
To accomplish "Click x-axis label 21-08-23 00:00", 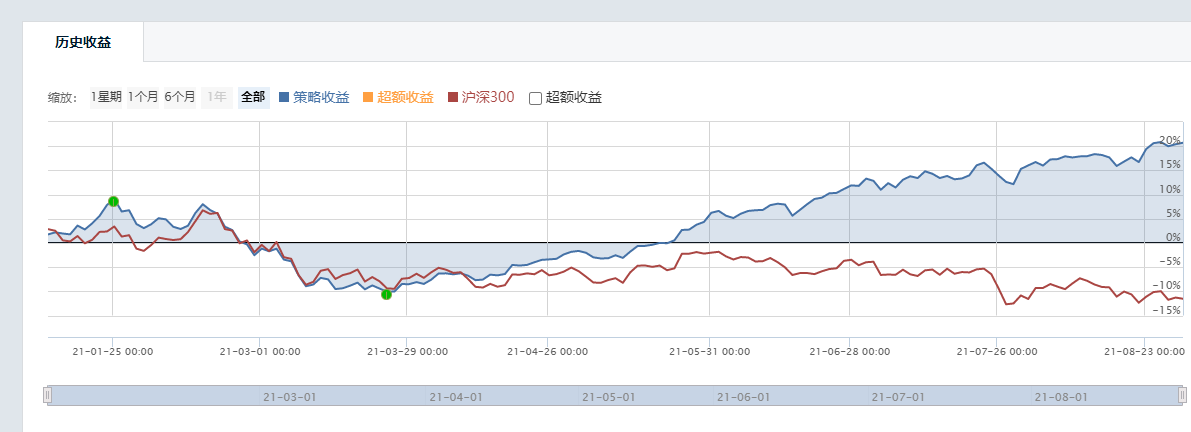I will 1144,352.
